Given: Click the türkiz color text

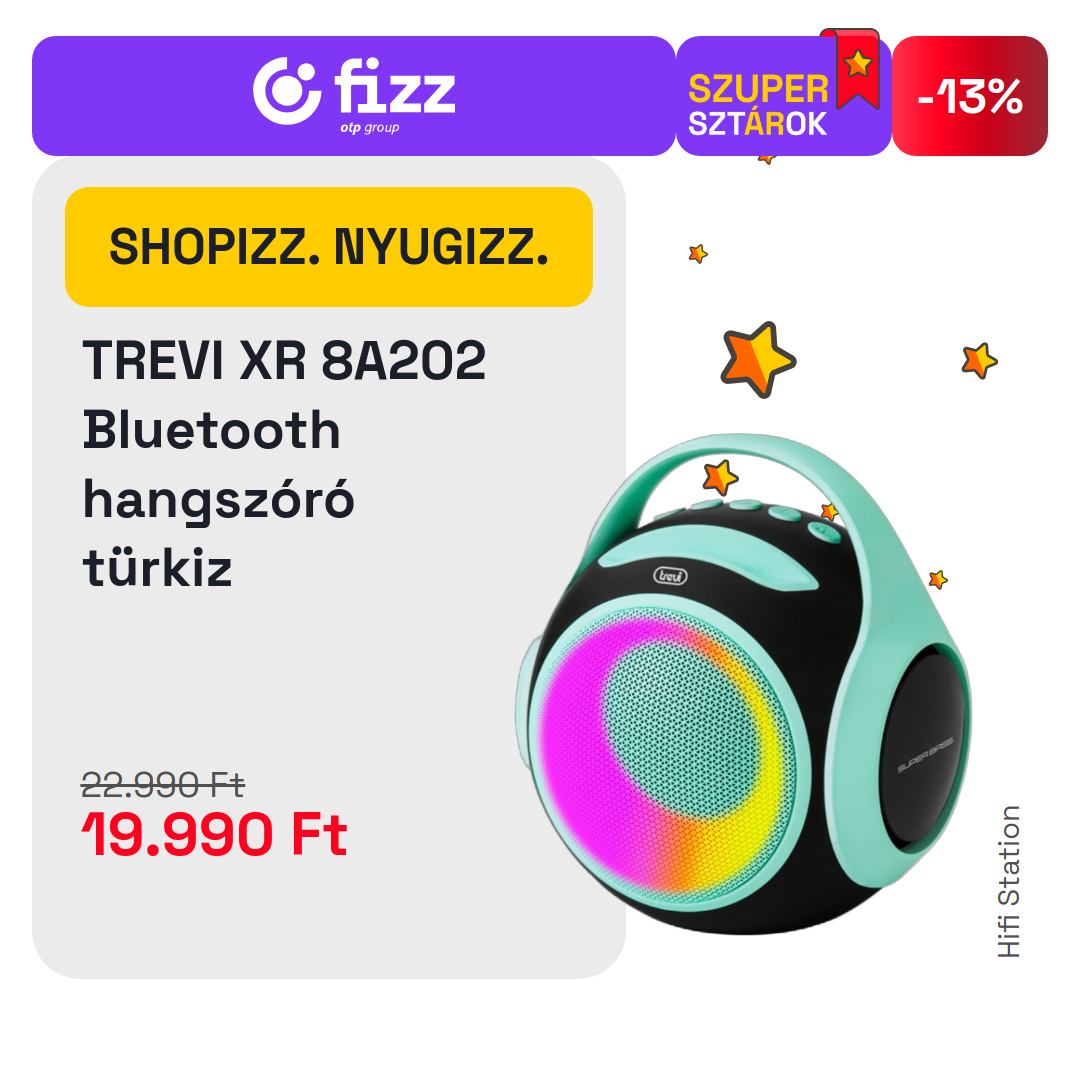Looking at the screenshot, I should click(x=158, y=568).
